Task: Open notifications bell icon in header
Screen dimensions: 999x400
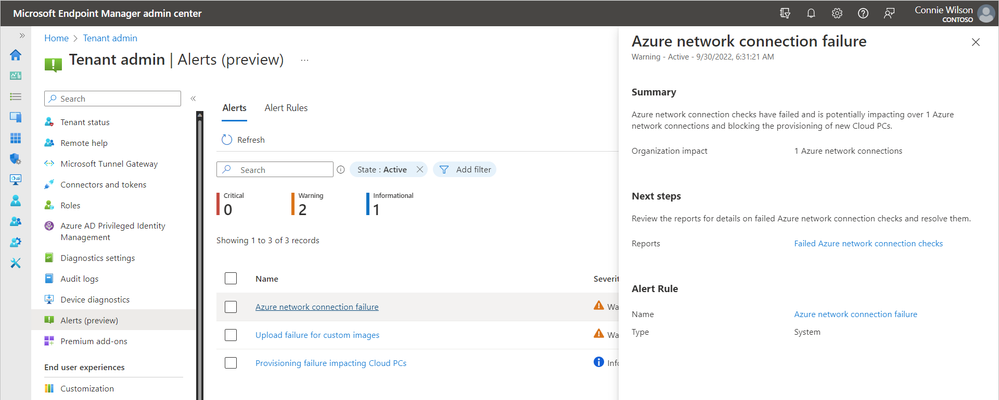Action: pos(812,13)
